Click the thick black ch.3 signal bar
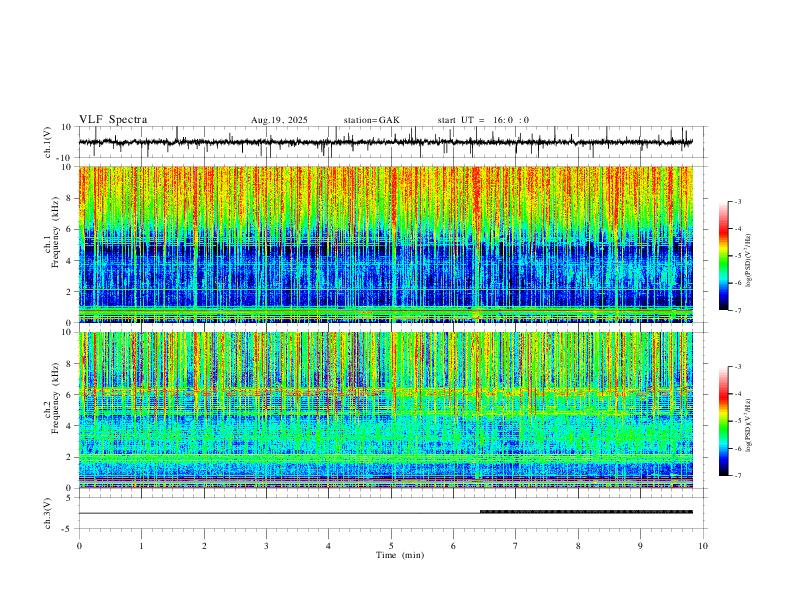792x612 pixels. point(586,512)
